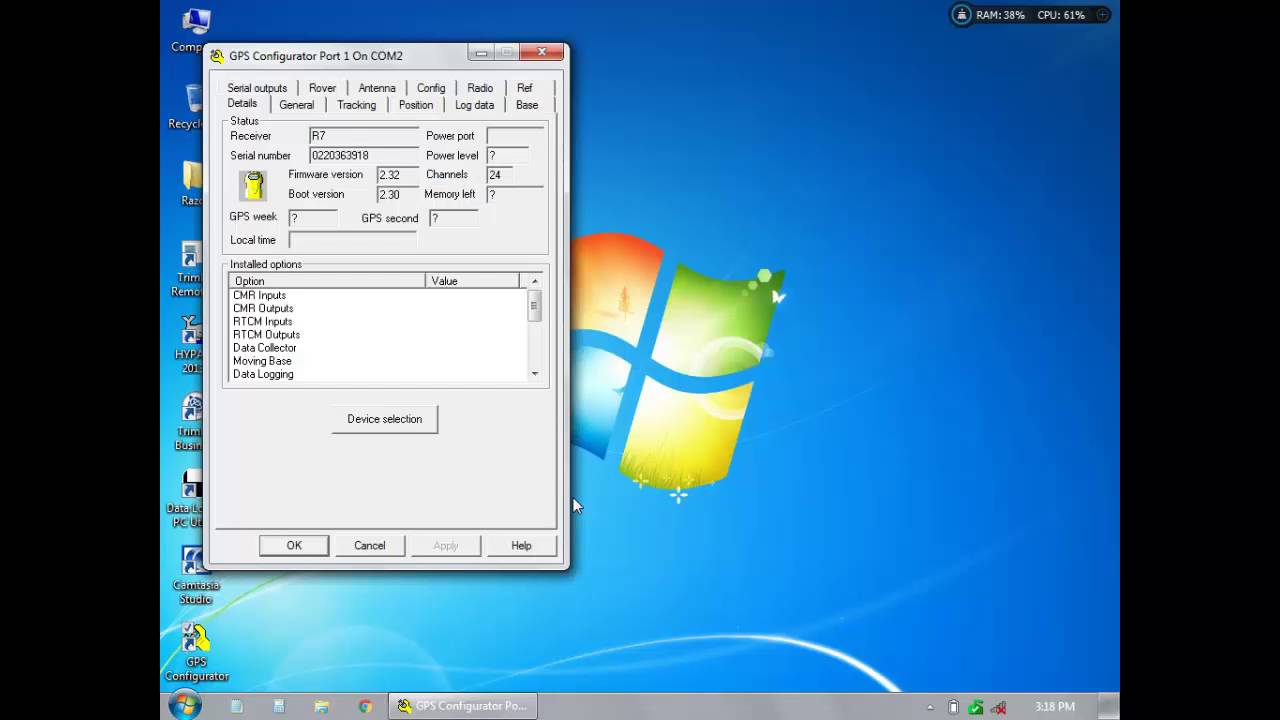Switch to the General tab
Viewport: 1280px width, 720px height.
tap(296, 105)
